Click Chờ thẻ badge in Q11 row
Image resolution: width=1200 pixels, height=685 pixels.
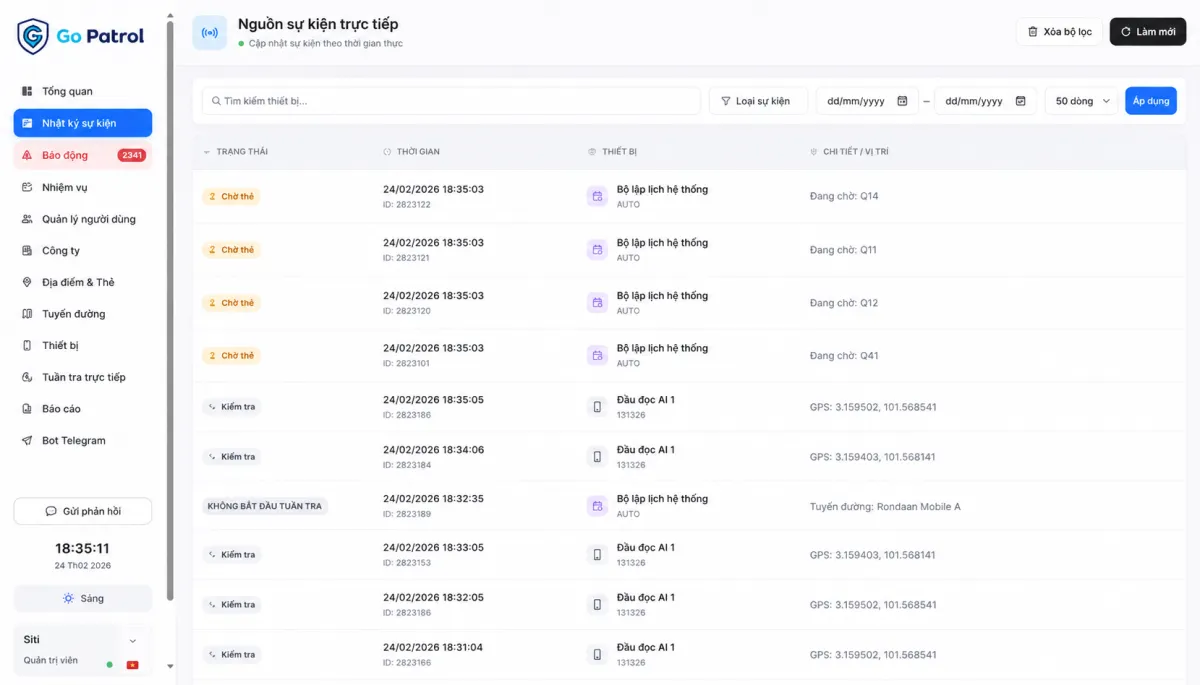click(x=231, y=250)
